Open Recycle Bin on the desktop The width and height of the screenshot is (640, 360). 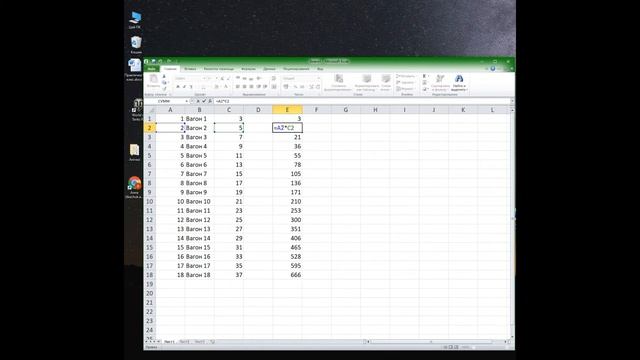(136, 45)
